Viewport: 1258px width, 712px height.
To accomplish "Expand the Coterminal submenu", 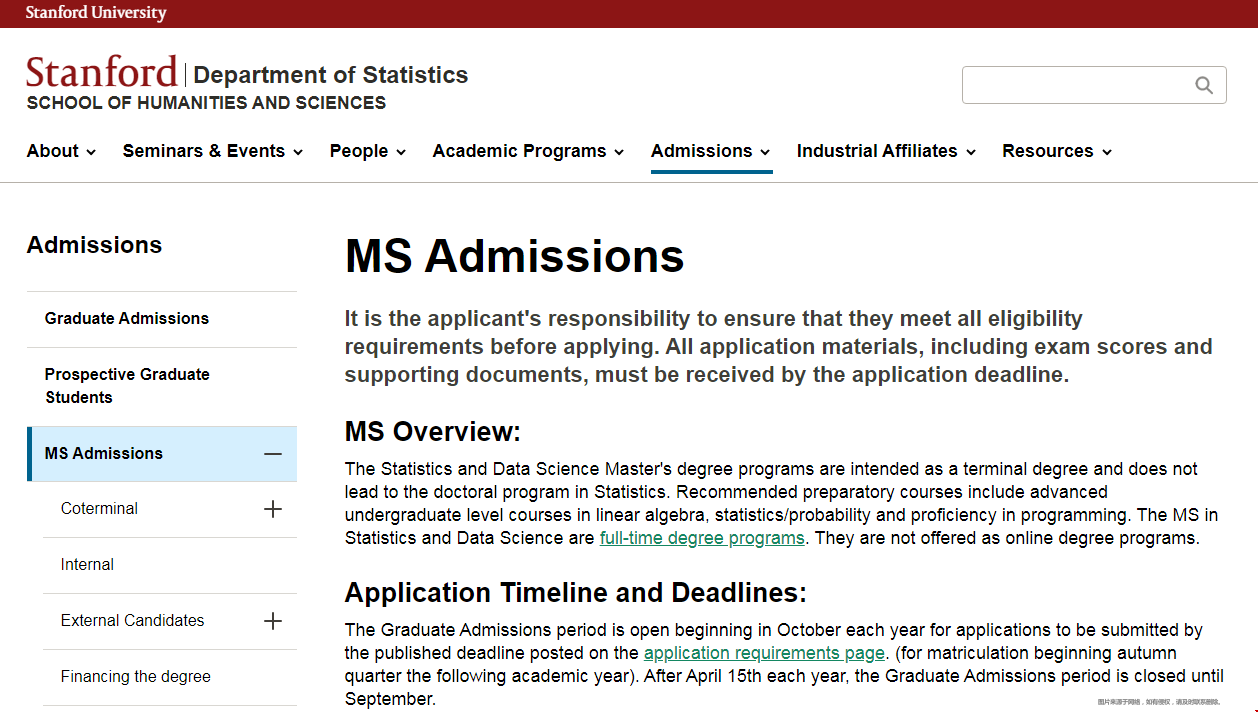I will [273, 509].
